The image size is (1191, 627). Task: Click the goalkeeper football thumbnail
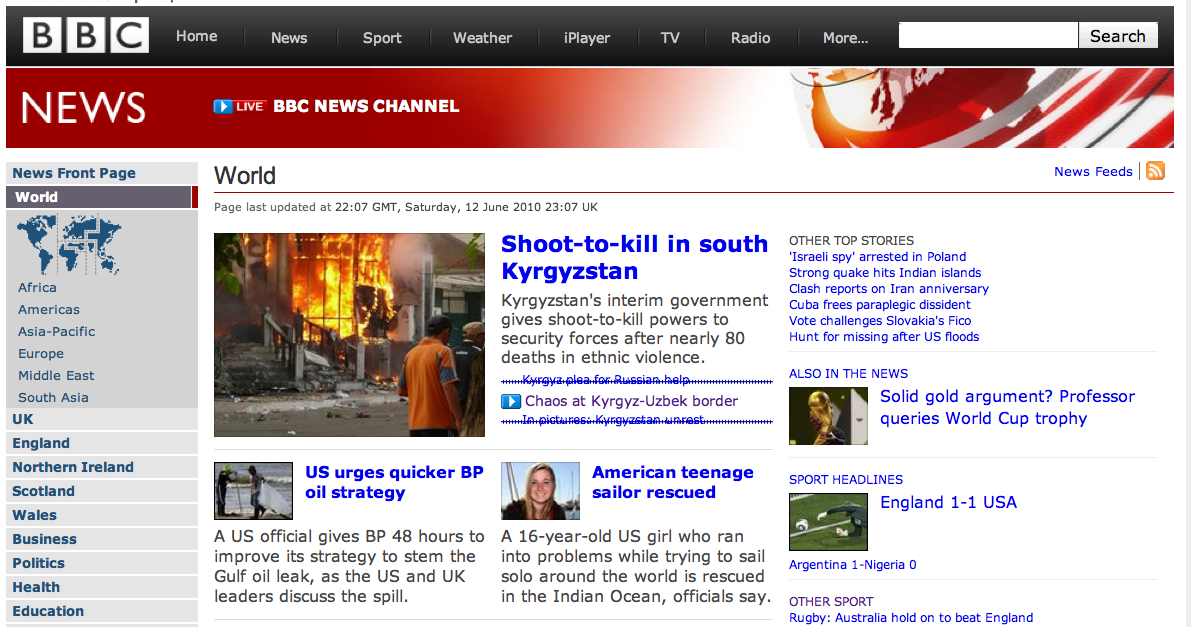point(829,522)
